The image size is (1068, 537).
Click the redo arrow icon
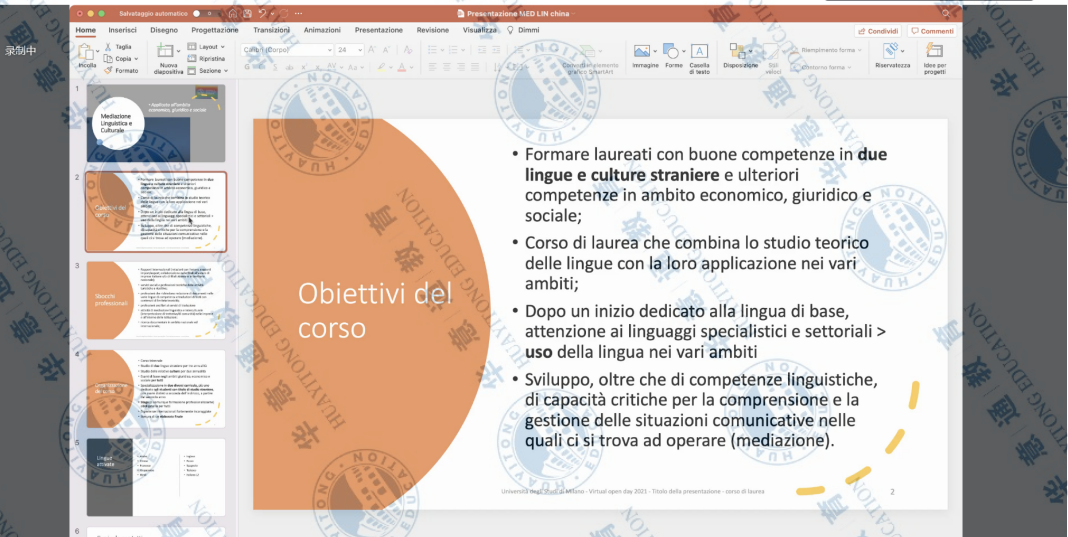tap(282, 14)
